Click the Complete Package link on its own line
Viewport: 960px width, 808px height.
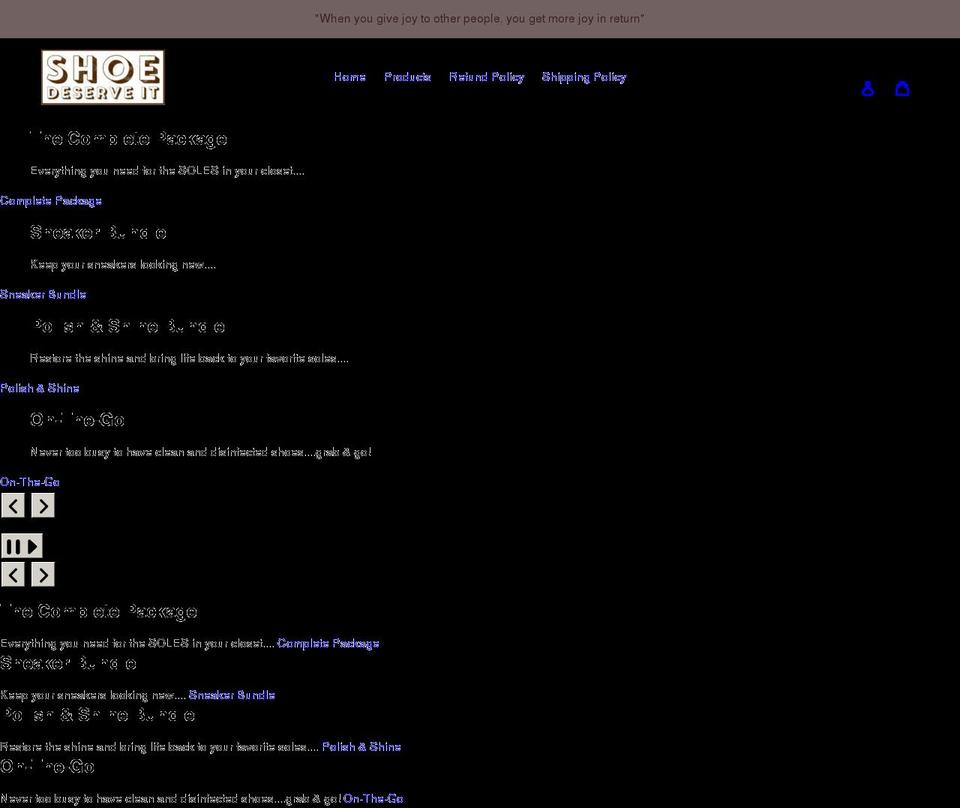51,201
